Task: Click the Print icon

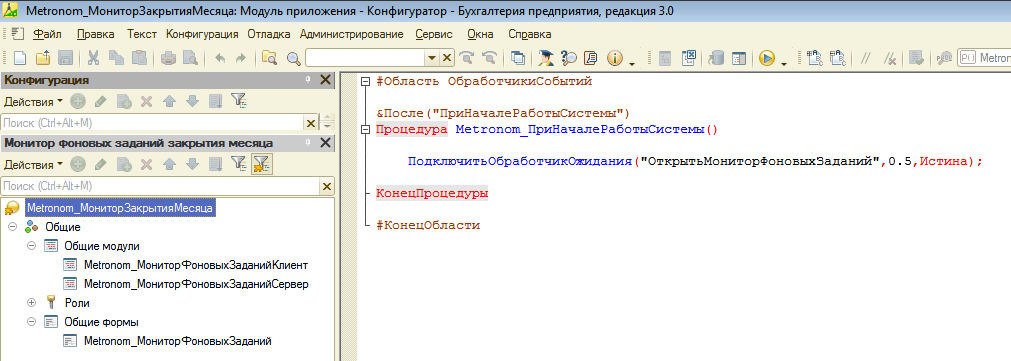Action: pyautogui.click(x=168, y=58)
